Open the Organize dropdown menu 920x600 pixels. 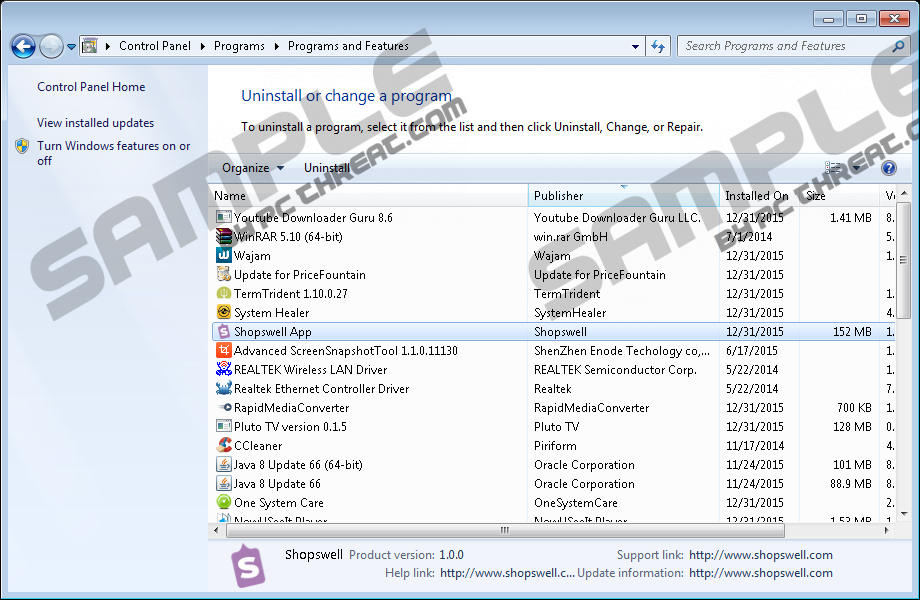point(252,168)
